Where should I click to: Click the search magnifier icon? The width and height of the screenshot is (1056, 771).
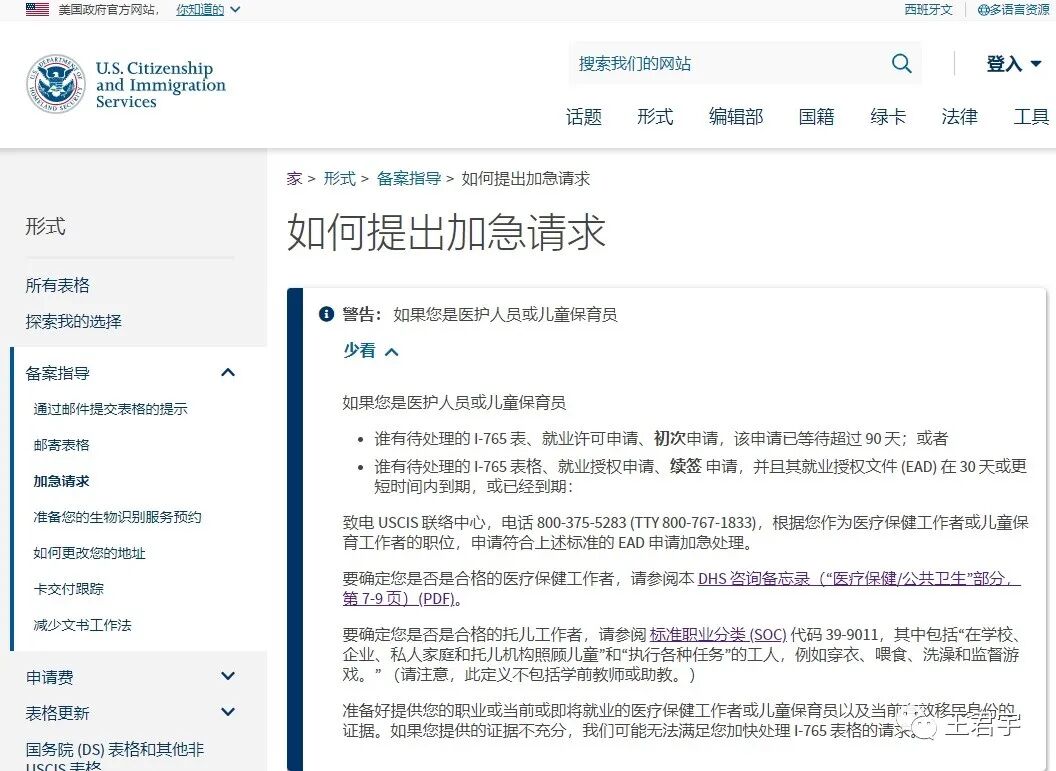901,63
